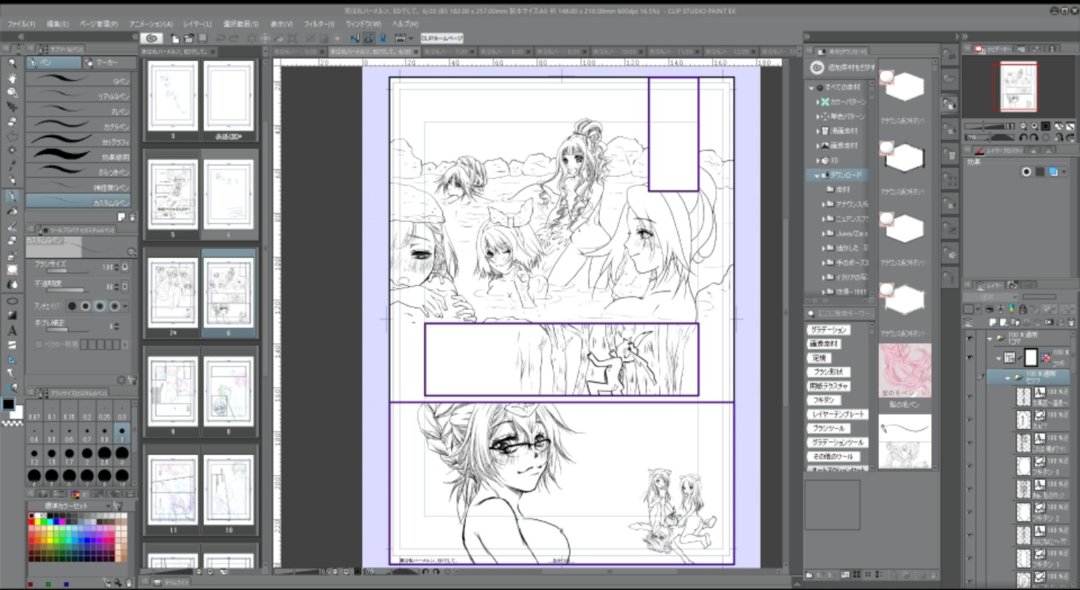Toggle visibility of フキダシ 1 layer
Screen dimensions: 1080x590
tap(970, 558)
